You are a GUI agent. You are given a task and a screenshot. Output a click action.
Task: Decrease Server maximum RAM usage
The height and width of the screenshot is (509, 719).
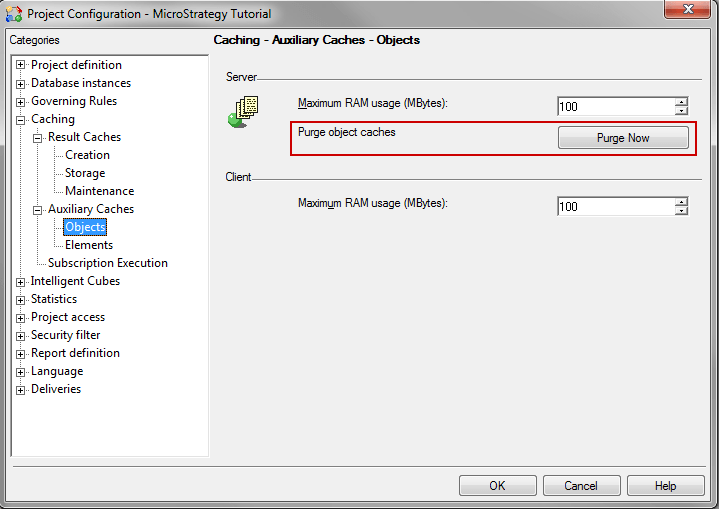click(681, 111)
